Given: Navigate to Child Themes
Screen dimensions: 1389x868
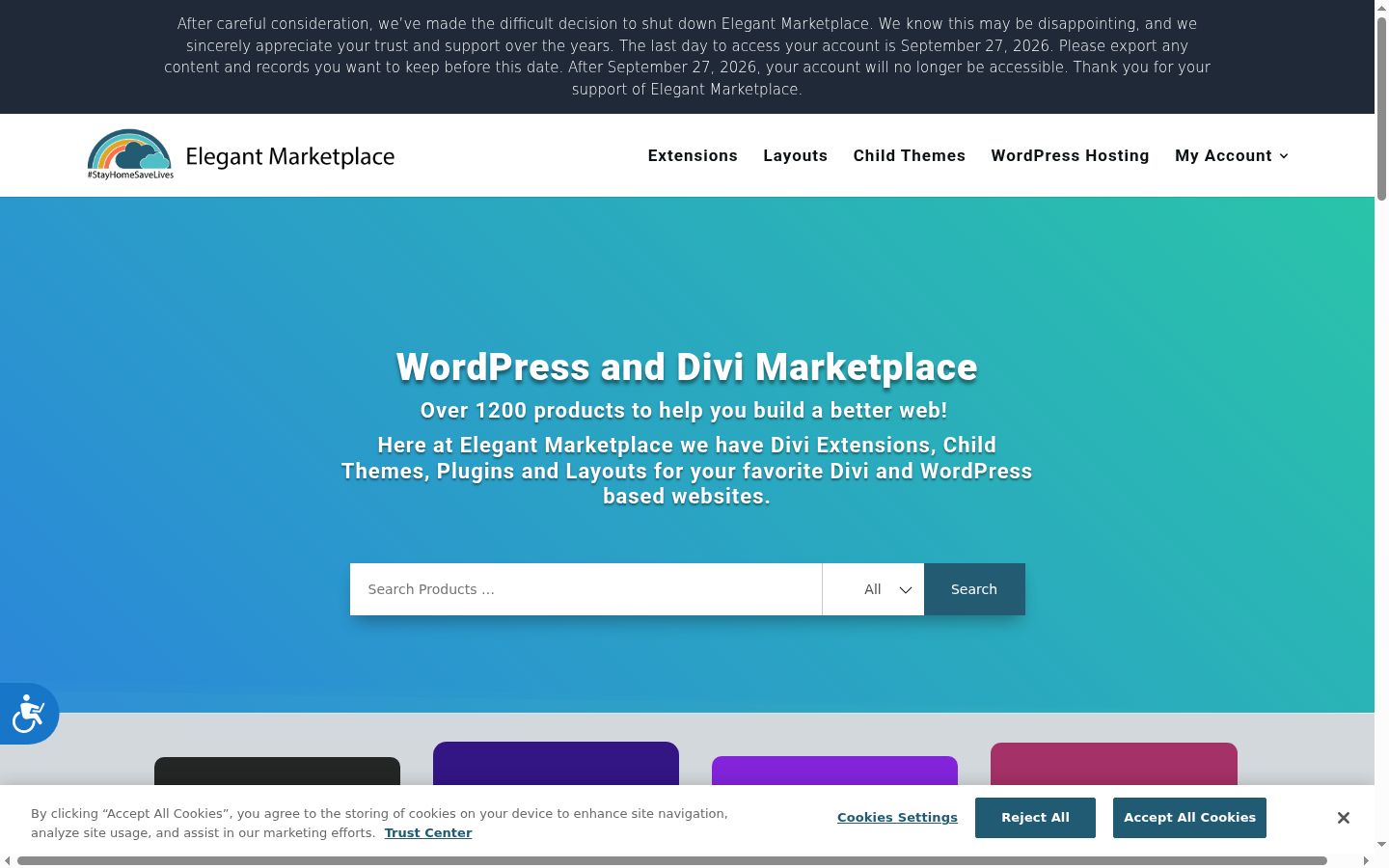Looking at the screenshot, I should coord(909,156).
